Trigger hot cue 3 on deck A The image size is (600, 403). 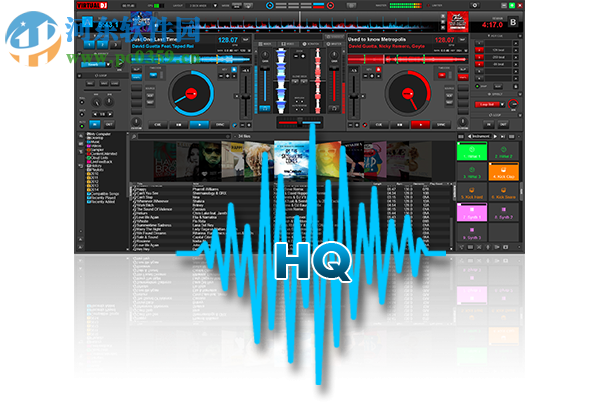click(116, 45)
